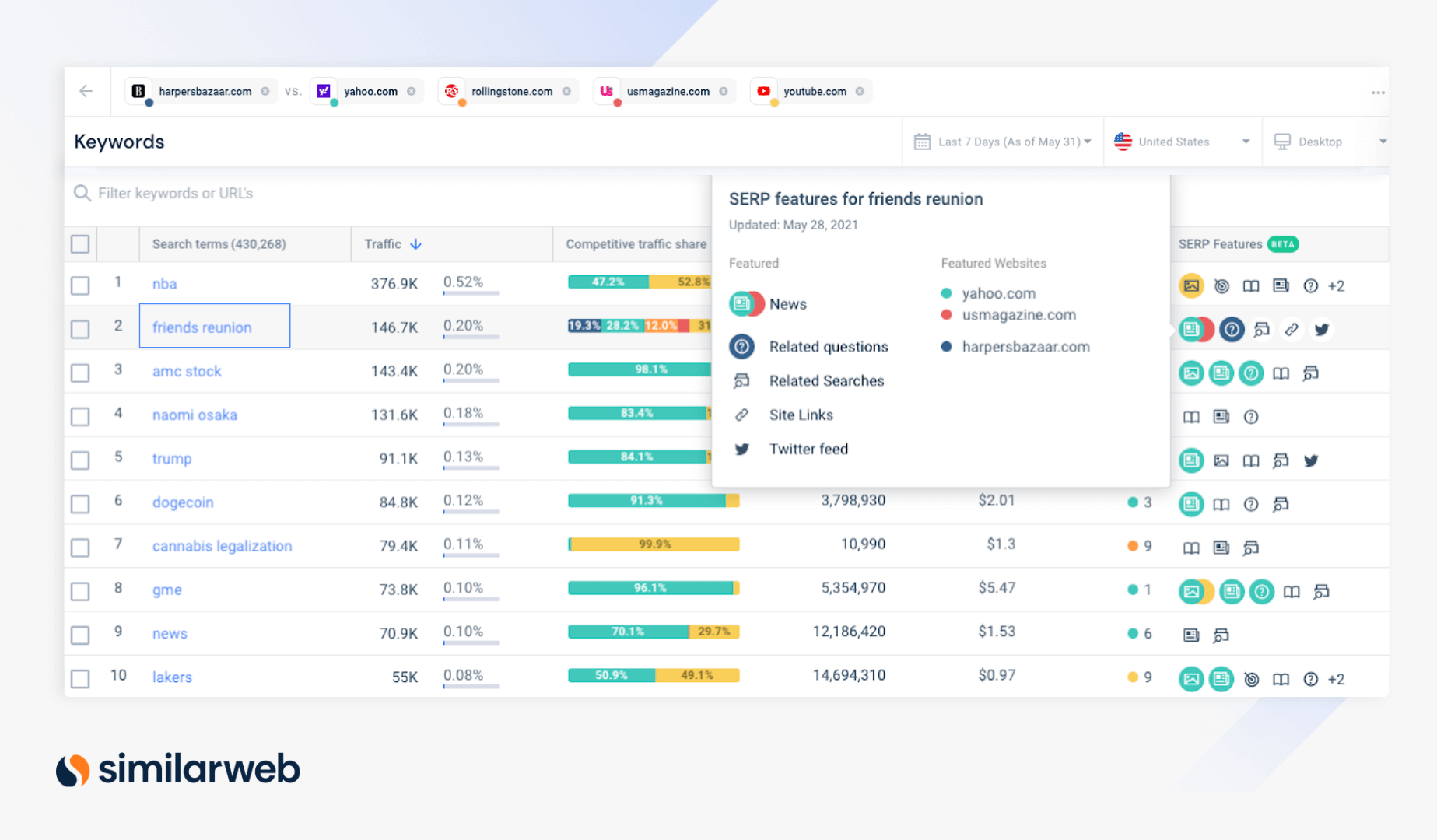Toggle the select-all checkbox in header

80,244
